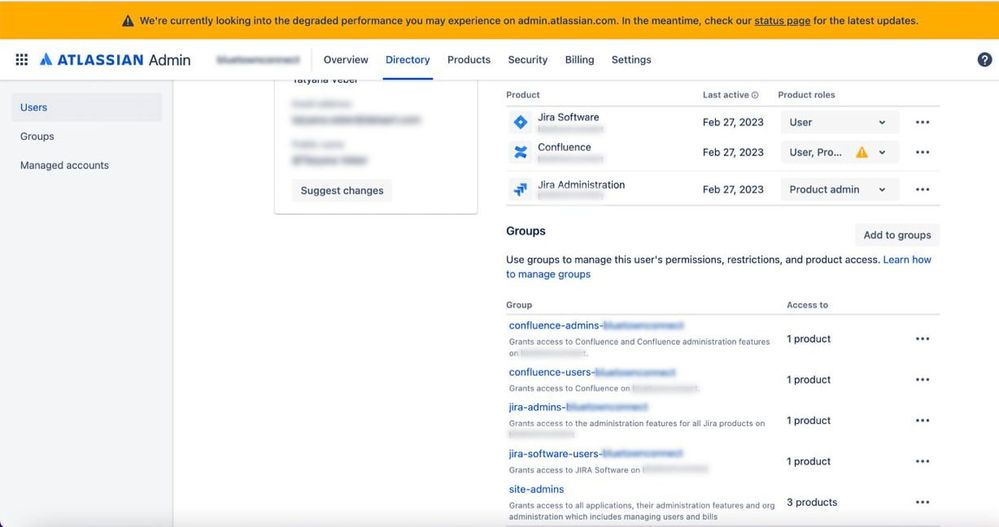Click the Confluence product icon

521,152
